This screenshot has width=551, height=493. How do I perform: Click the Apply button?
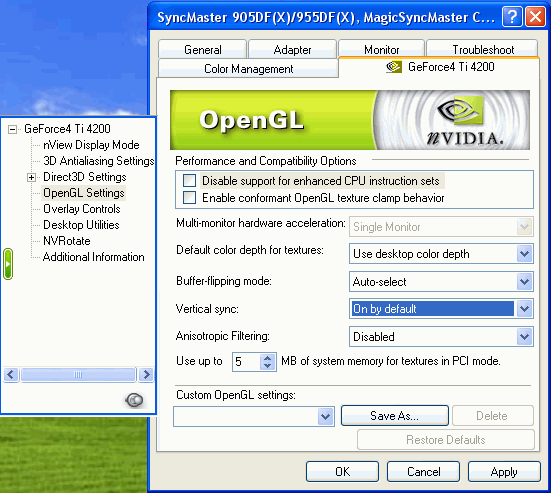click(504, 472)
